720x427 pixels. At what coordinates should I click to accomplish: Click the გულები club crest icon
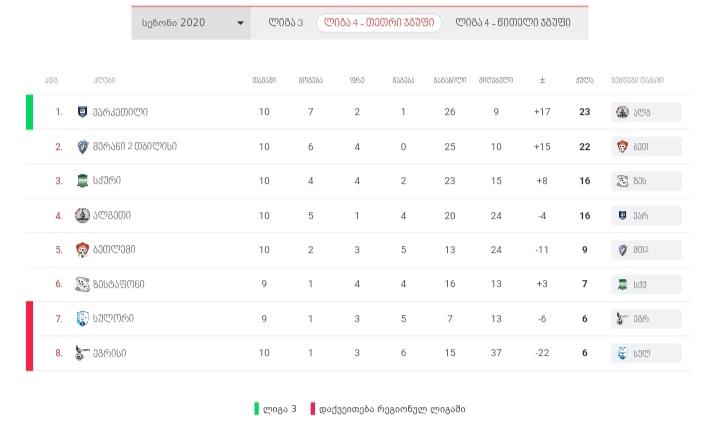82,250
